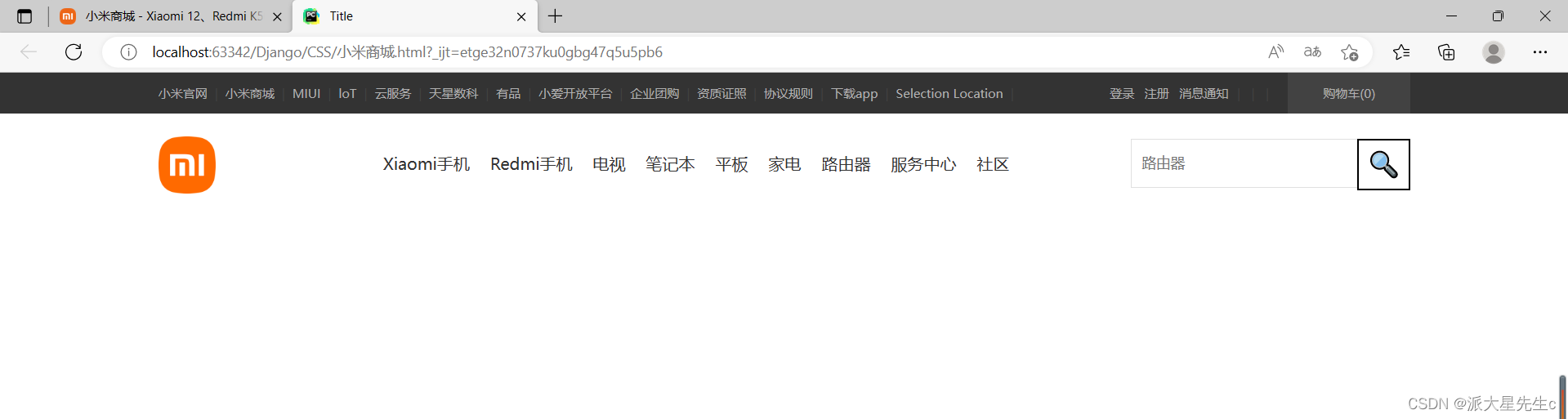Select 服务中心 in main navigation
Image resolution: width=1568 pixels, height=419 pixels.
pos(923,164)
